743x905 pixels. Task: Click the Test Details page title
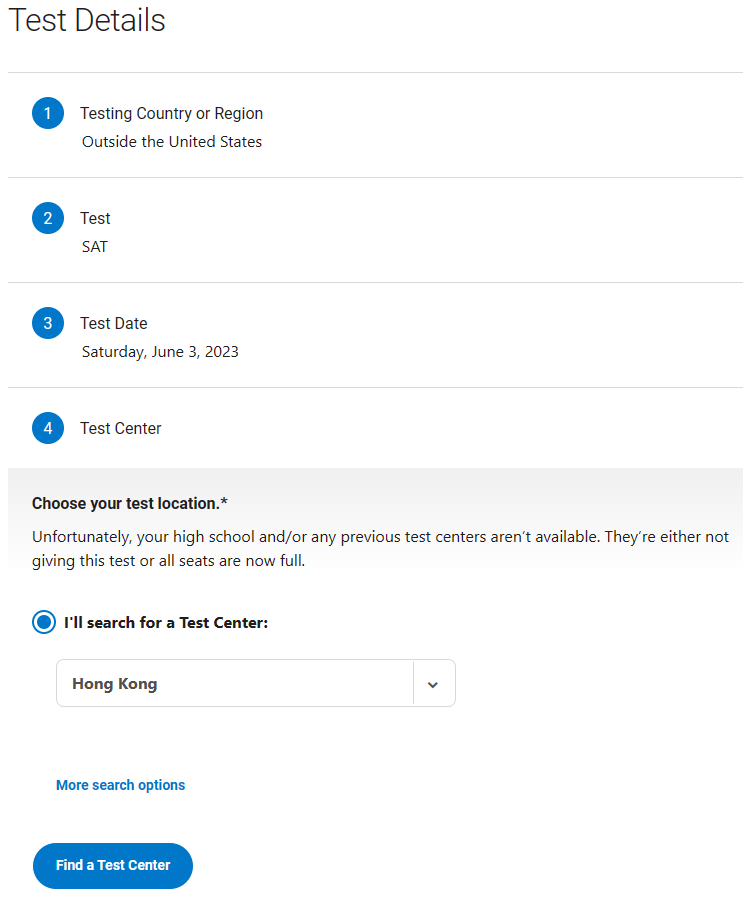87,20
